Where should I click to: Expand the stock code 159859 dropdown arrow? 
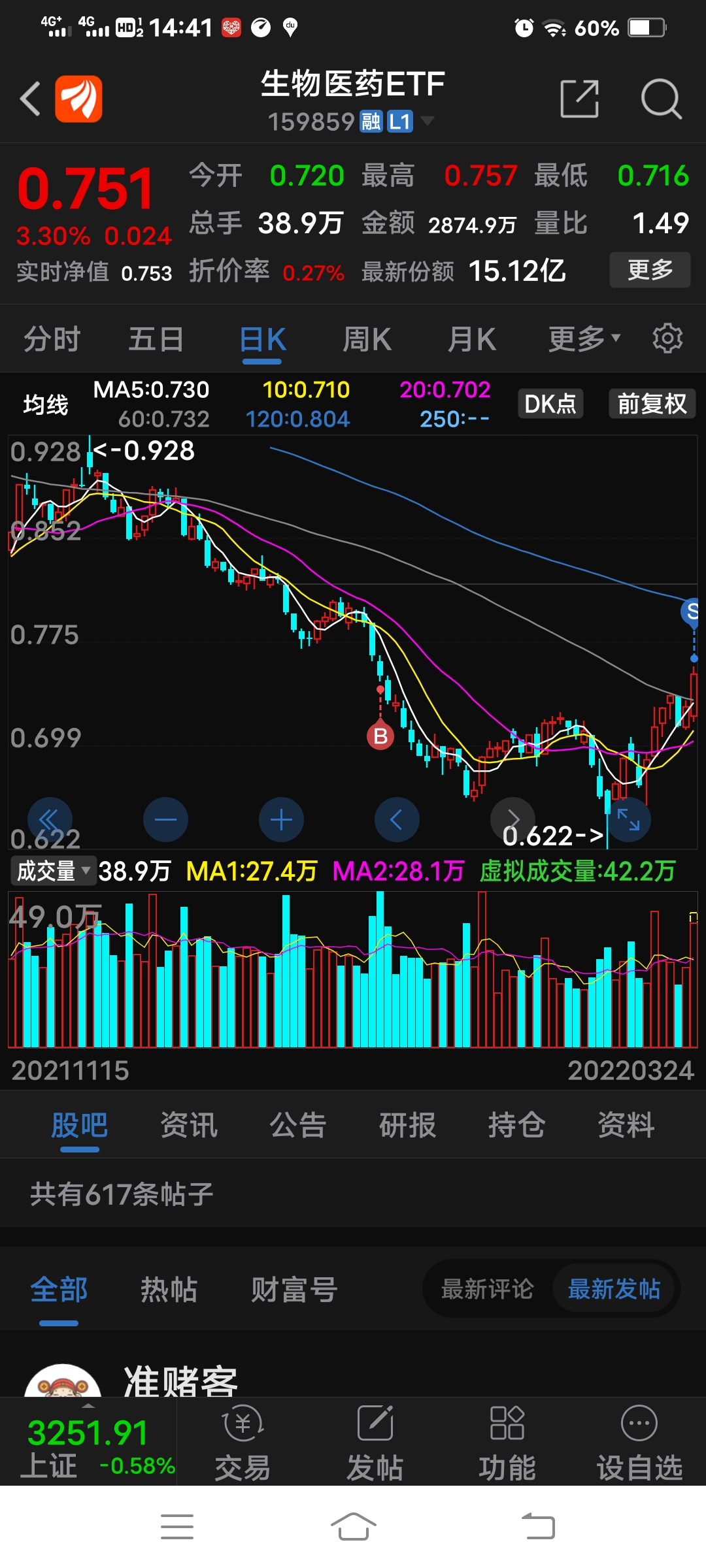pos(427,120)
